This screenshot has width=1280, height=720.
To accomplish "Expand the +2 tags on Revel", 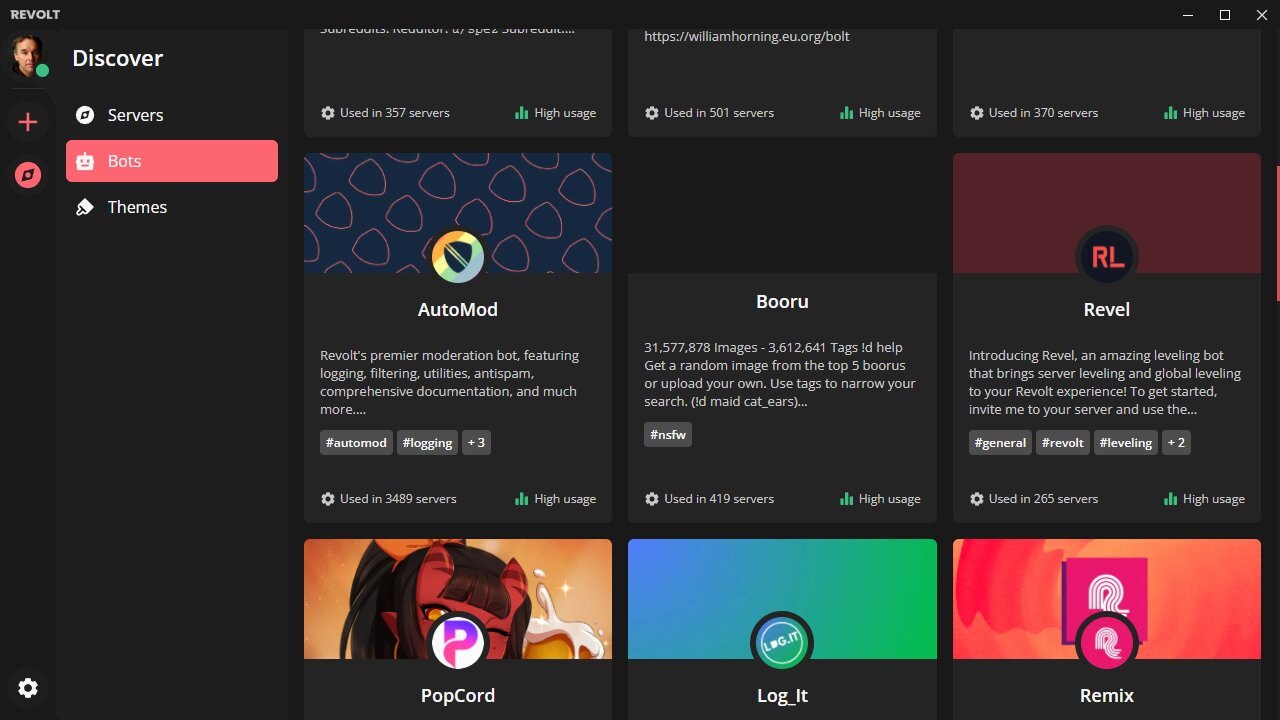I will 1176,443.
